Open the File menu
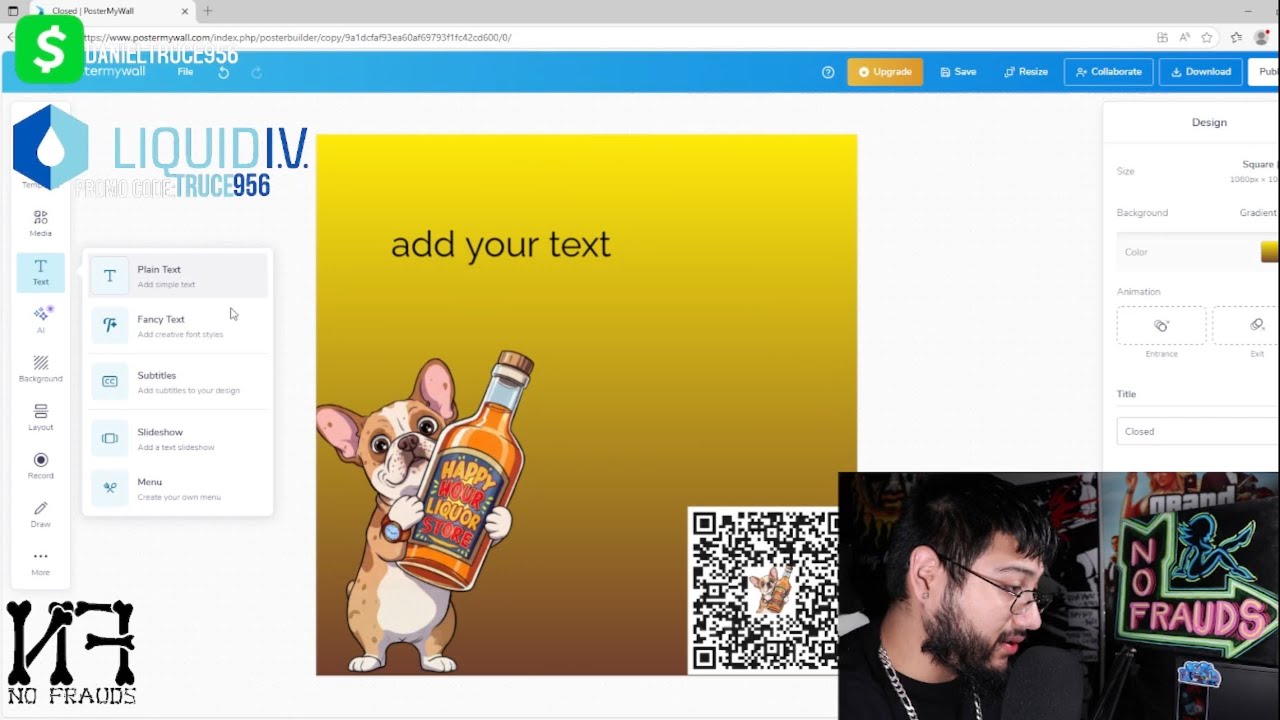This screenshot has width=1280, height=720. (185, 72)
